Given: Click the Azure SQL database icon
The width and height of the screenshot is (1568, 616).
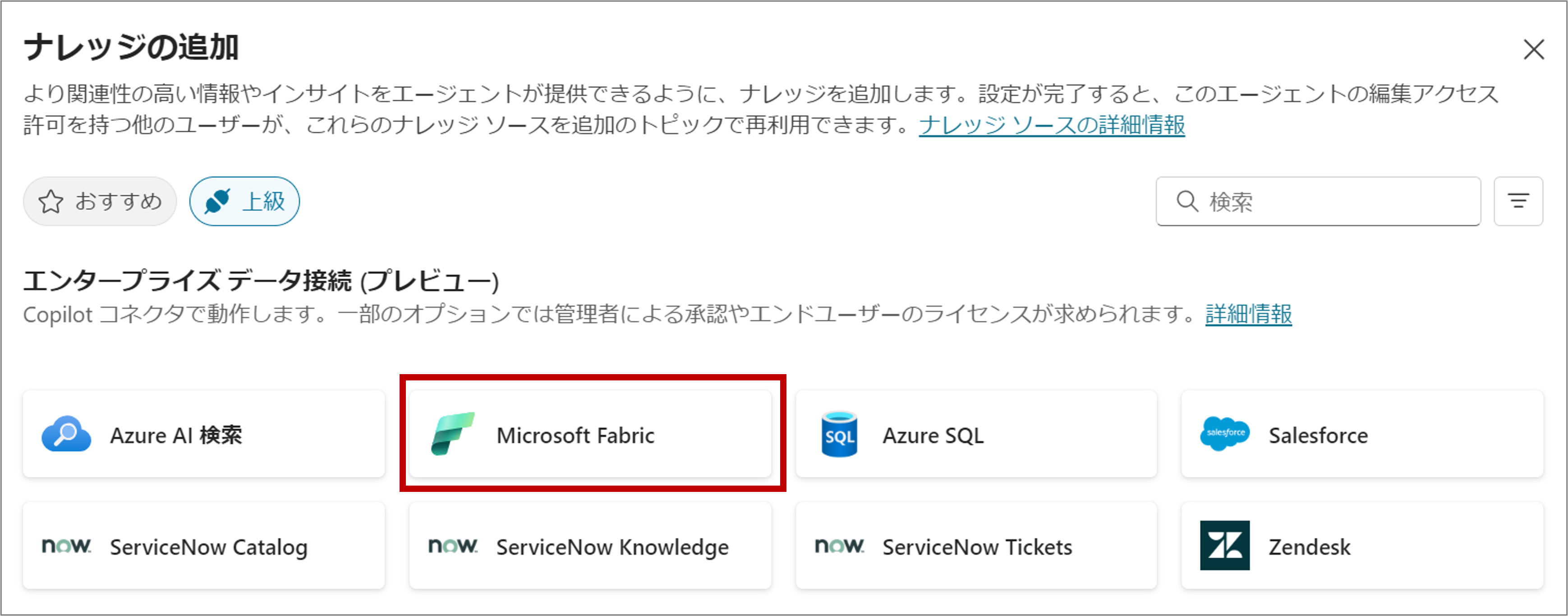Looking at the screenshot, I should pyautogui.click(x=839, y=434).
